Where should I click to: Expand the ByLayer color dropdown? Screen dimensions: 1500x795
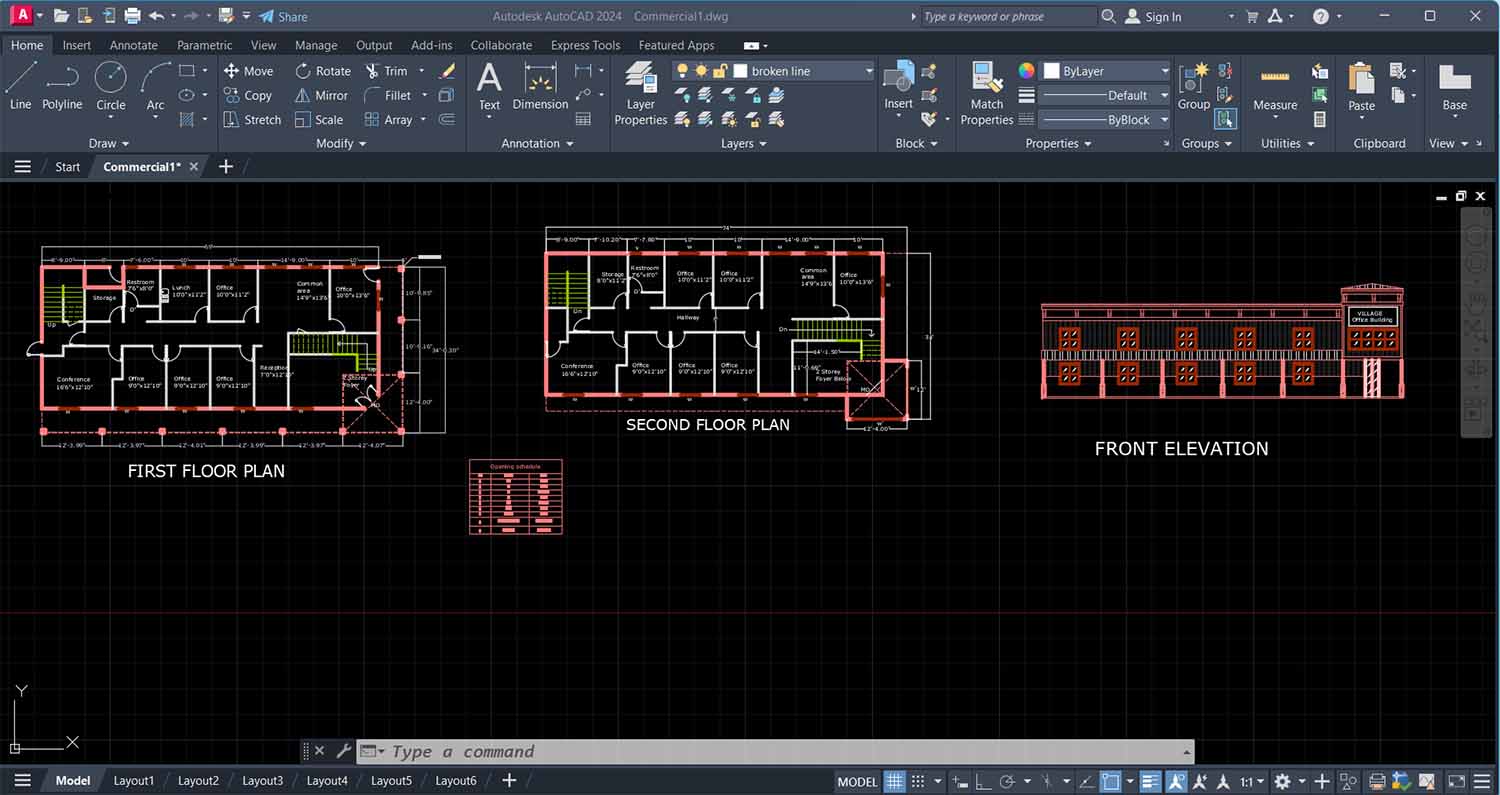(x=1164, y=71)
